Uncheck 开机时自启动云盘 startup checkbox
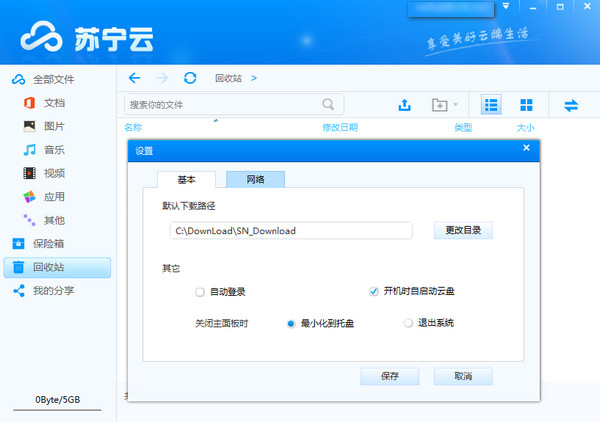This screenshot has width=600, height=422. click(374, 291)
